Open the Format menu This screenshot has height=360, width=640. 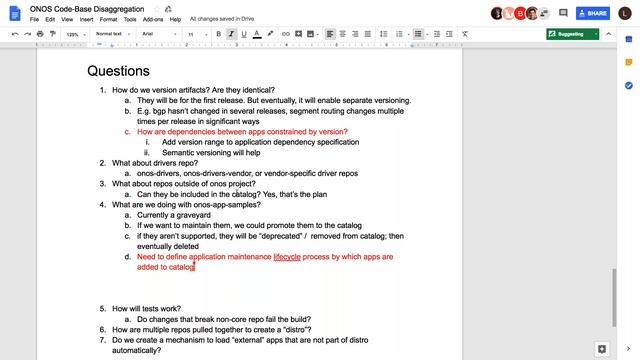coord(108,19)
